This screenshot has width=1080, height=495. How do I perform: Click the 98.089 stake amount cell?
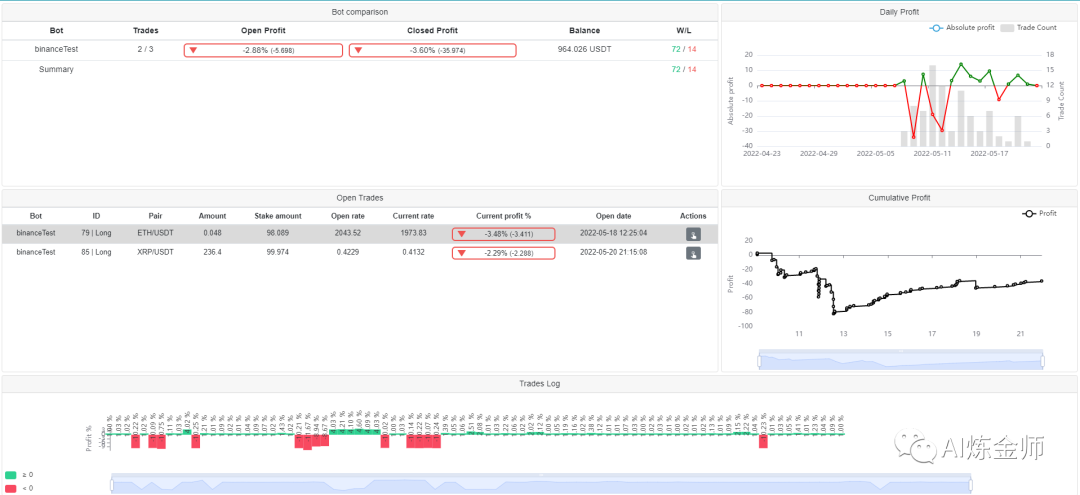[276, 233]
